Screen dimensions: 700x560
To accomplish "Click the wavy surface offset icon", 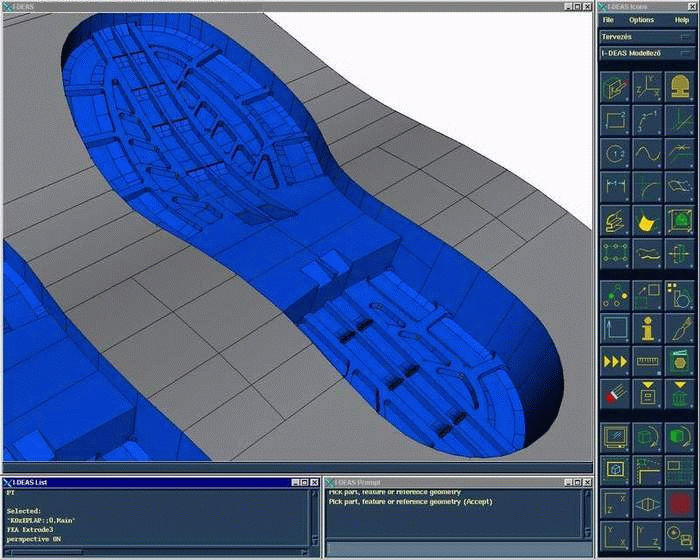I will point(647,253).
